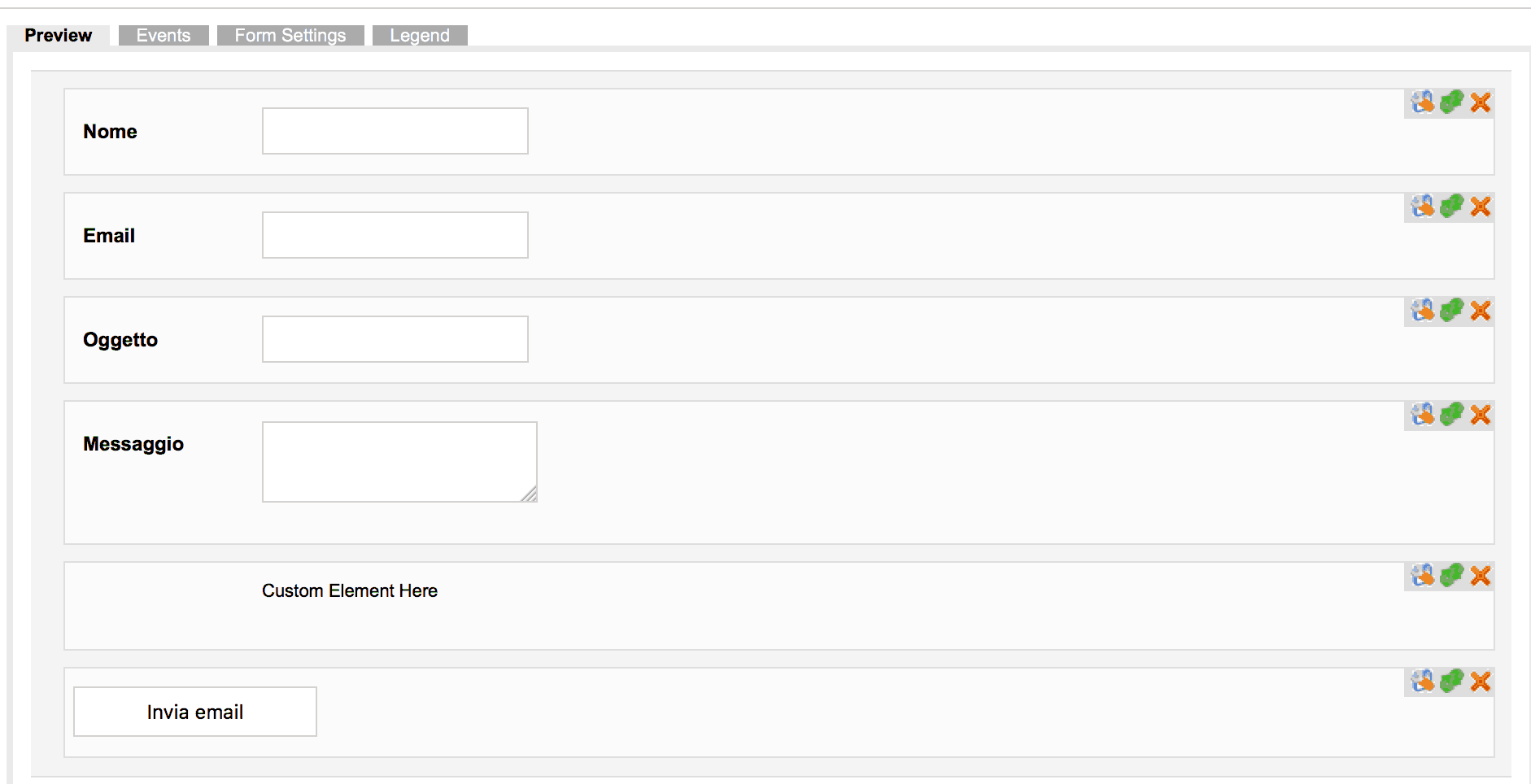
Task: Click the green edit icon on the Custom Element row
Action: pyautogui.click(x=1452, y=576)
